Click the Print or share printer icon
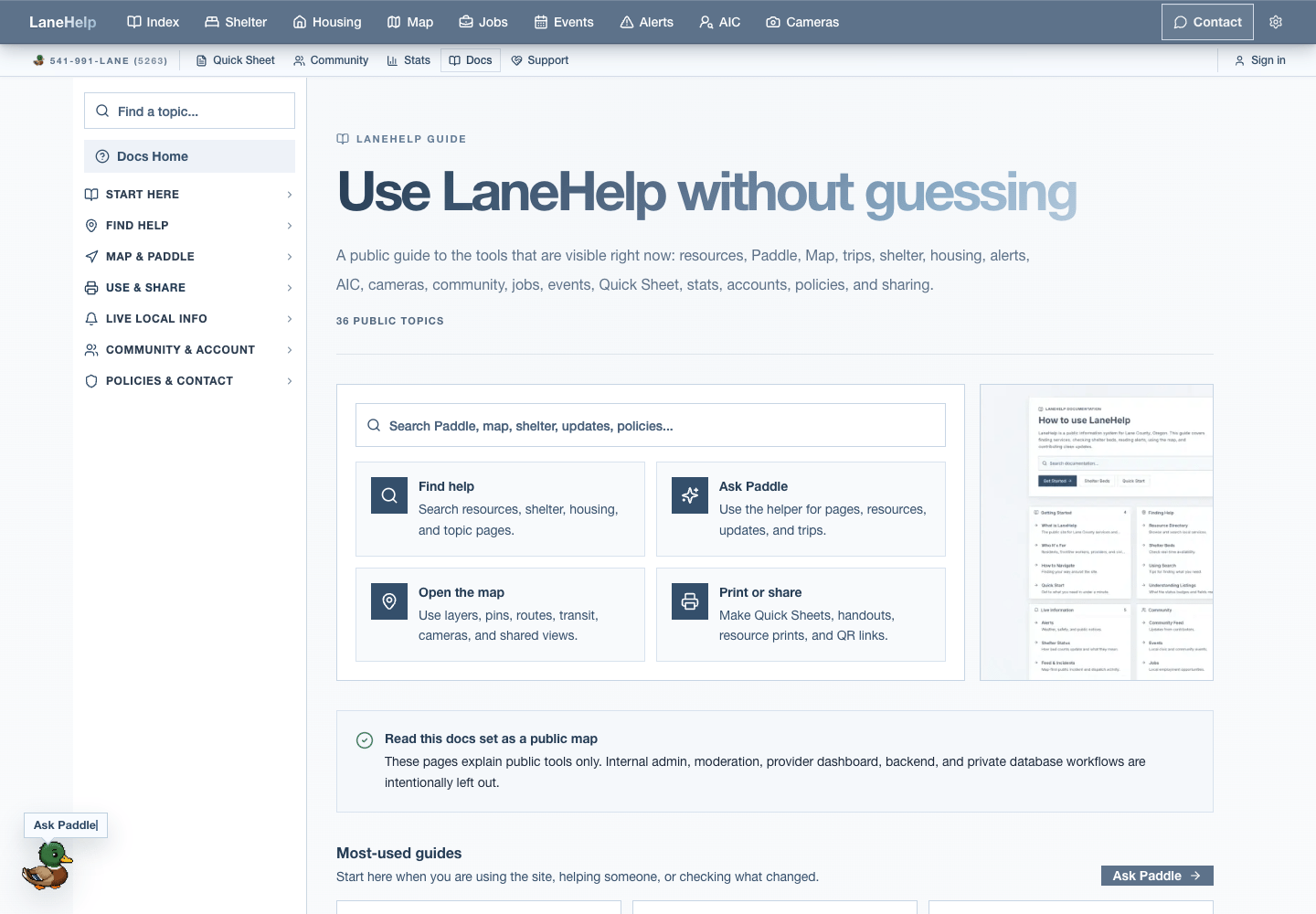This screenshot has height=914, width=1316. tap(690, 601)
